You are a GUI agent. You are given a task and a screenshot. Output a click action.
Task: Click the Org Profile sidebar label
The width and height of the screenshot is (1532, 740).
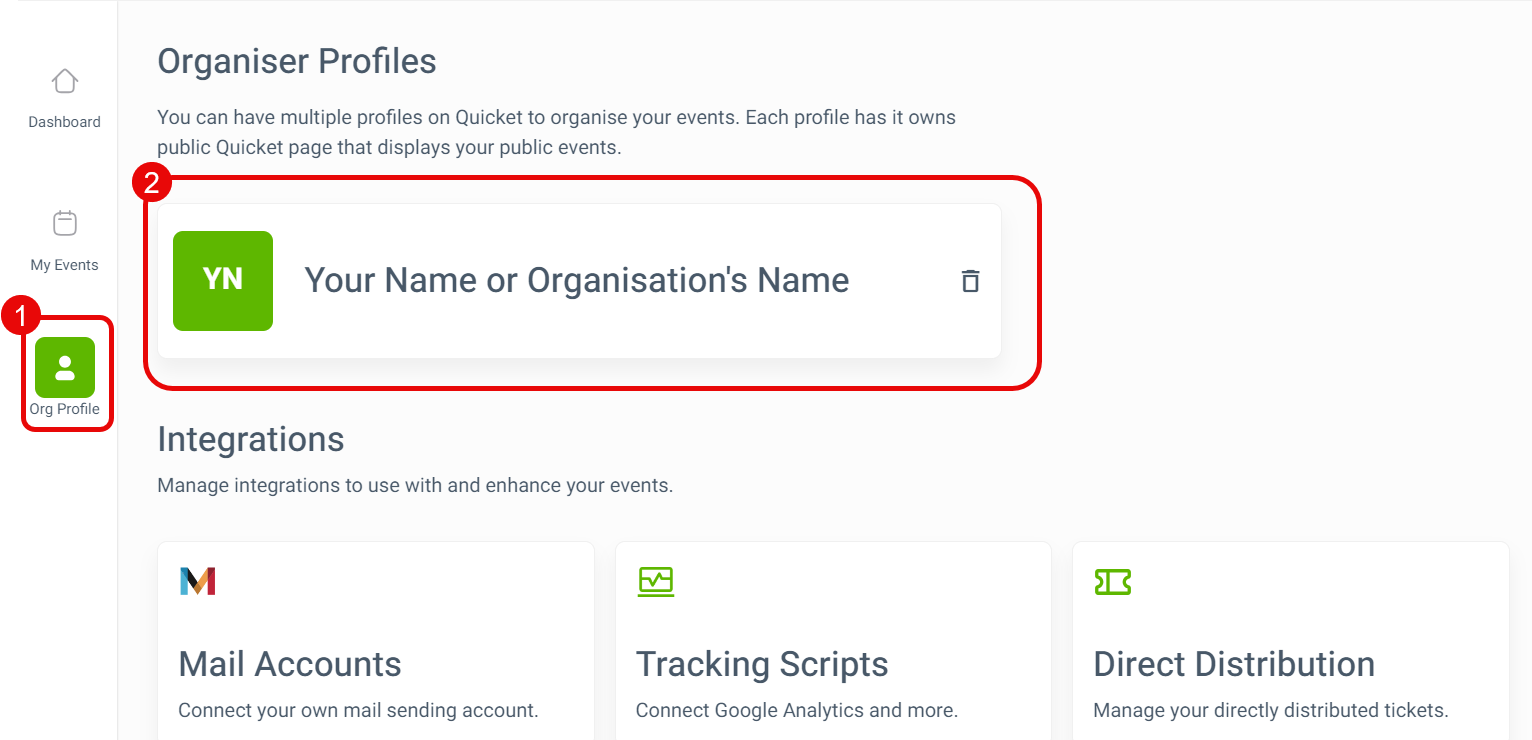point(65,409)
